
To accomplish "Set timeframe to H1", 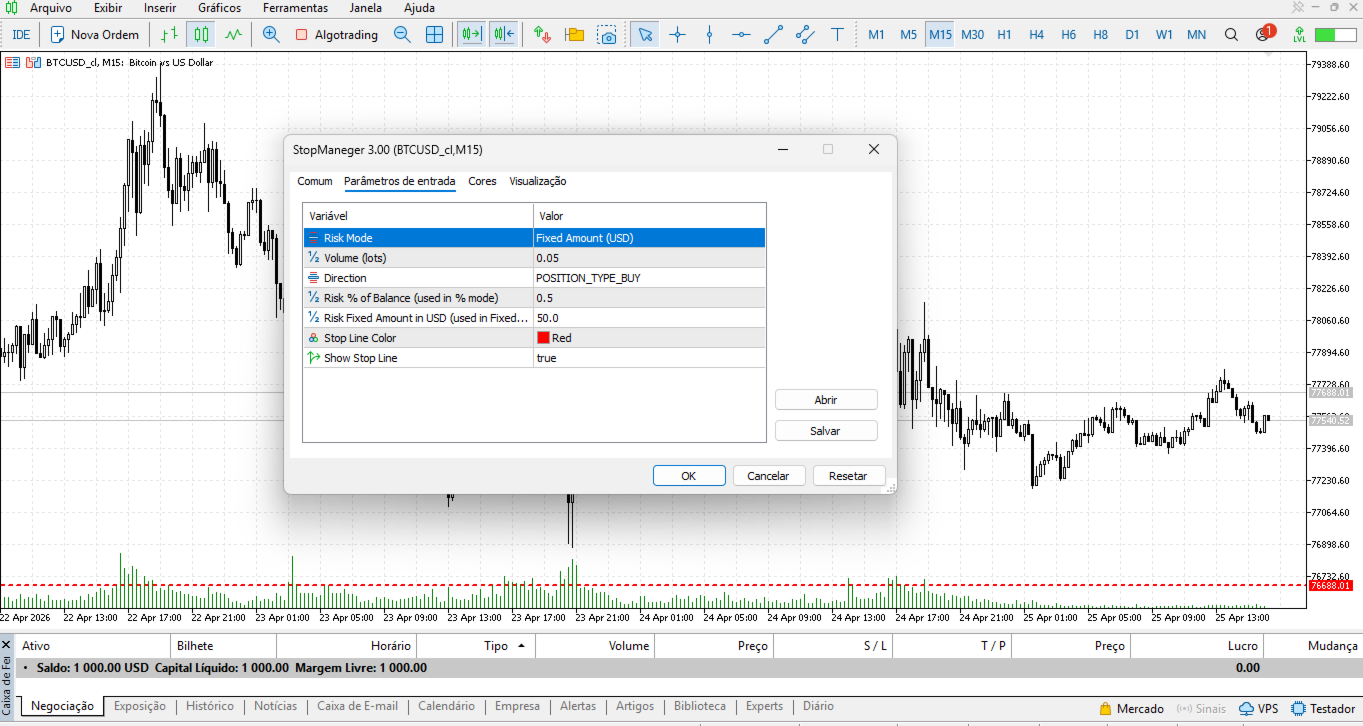I will tap(1004, 35).
